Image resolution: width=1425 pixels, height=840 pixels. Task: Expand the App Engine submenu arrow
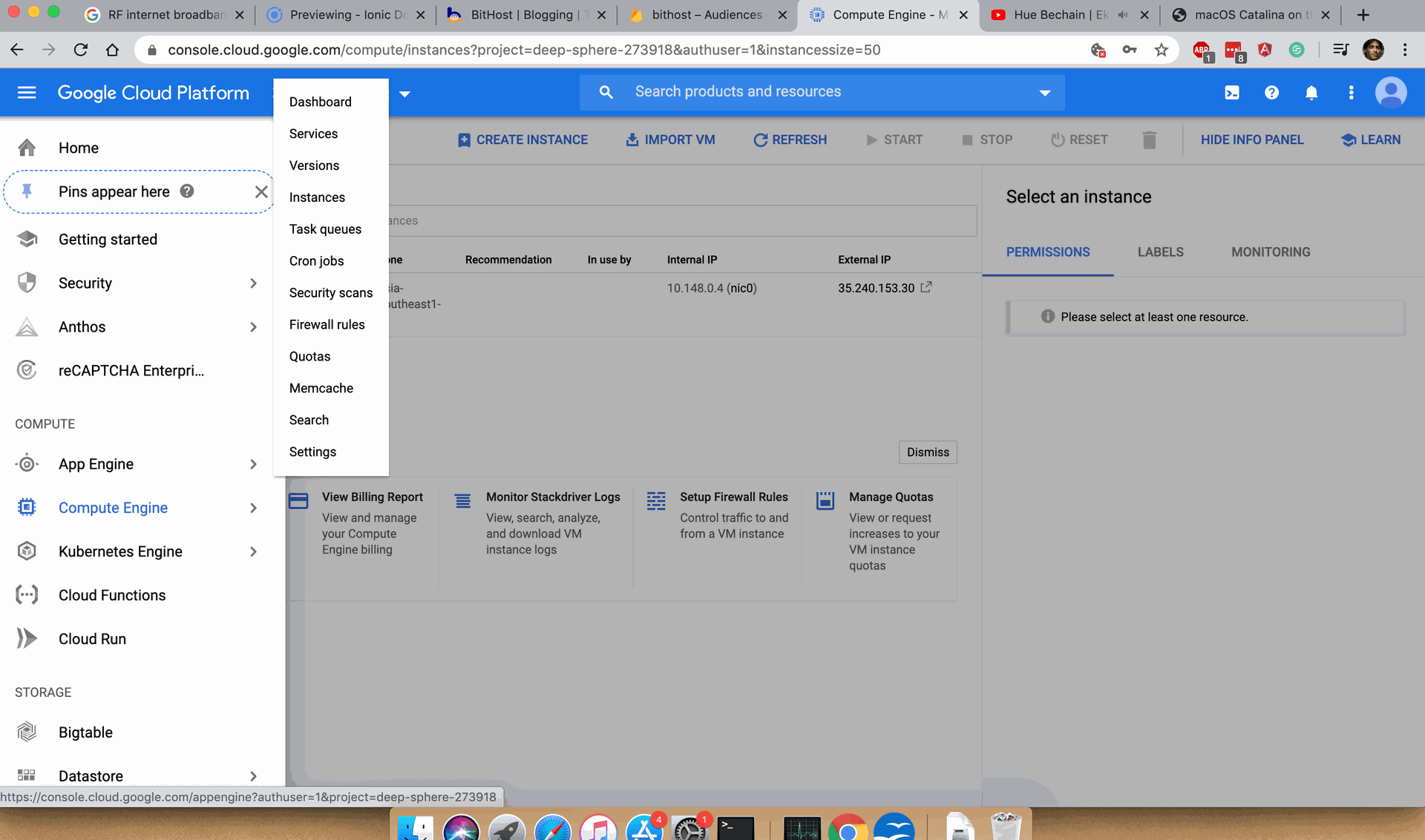[254, 465]
